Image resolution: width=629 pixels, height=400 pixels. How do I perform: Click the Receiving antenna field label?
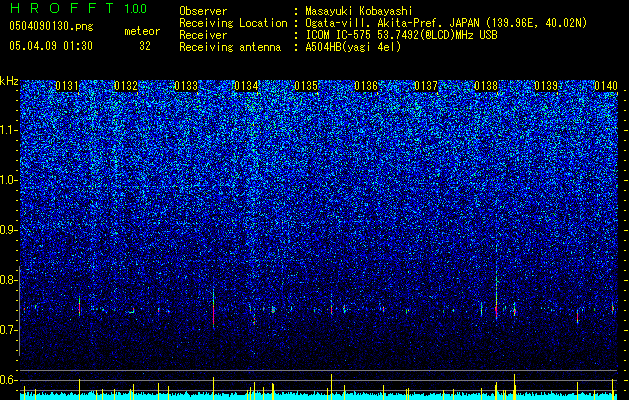[x=230, y=47]
